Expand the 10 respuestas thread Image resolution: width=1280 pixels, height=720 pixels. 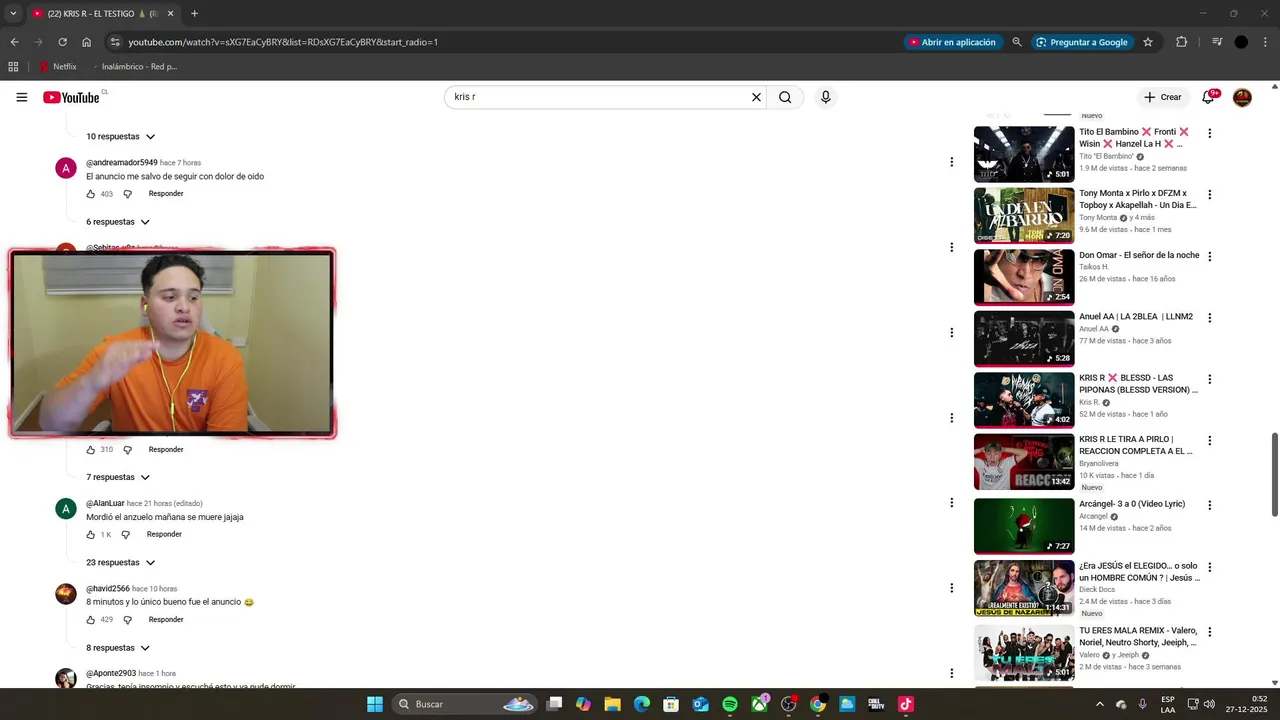point(120,136)
